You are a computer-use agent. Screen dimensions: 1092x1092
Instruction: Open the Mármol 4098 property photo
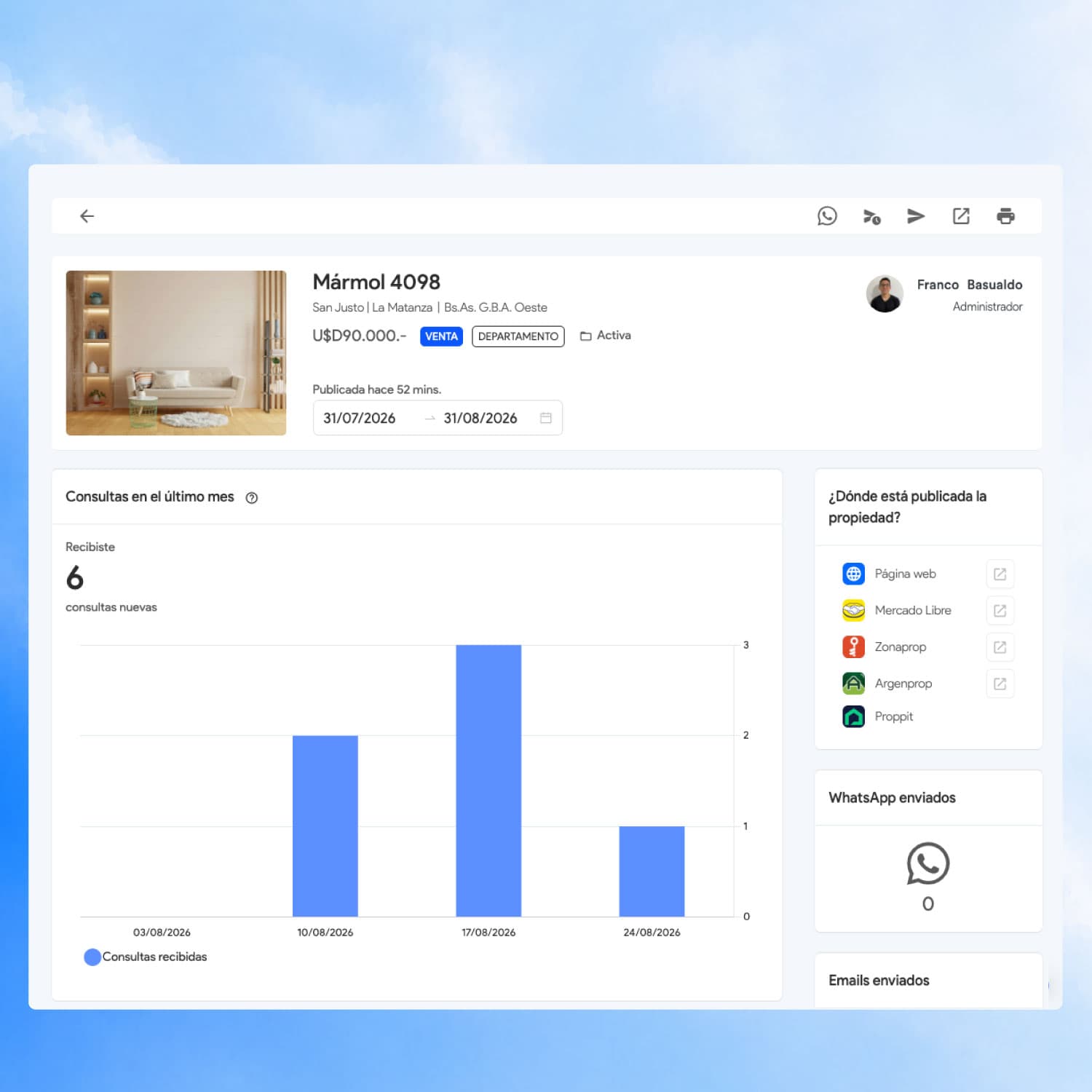176,353
